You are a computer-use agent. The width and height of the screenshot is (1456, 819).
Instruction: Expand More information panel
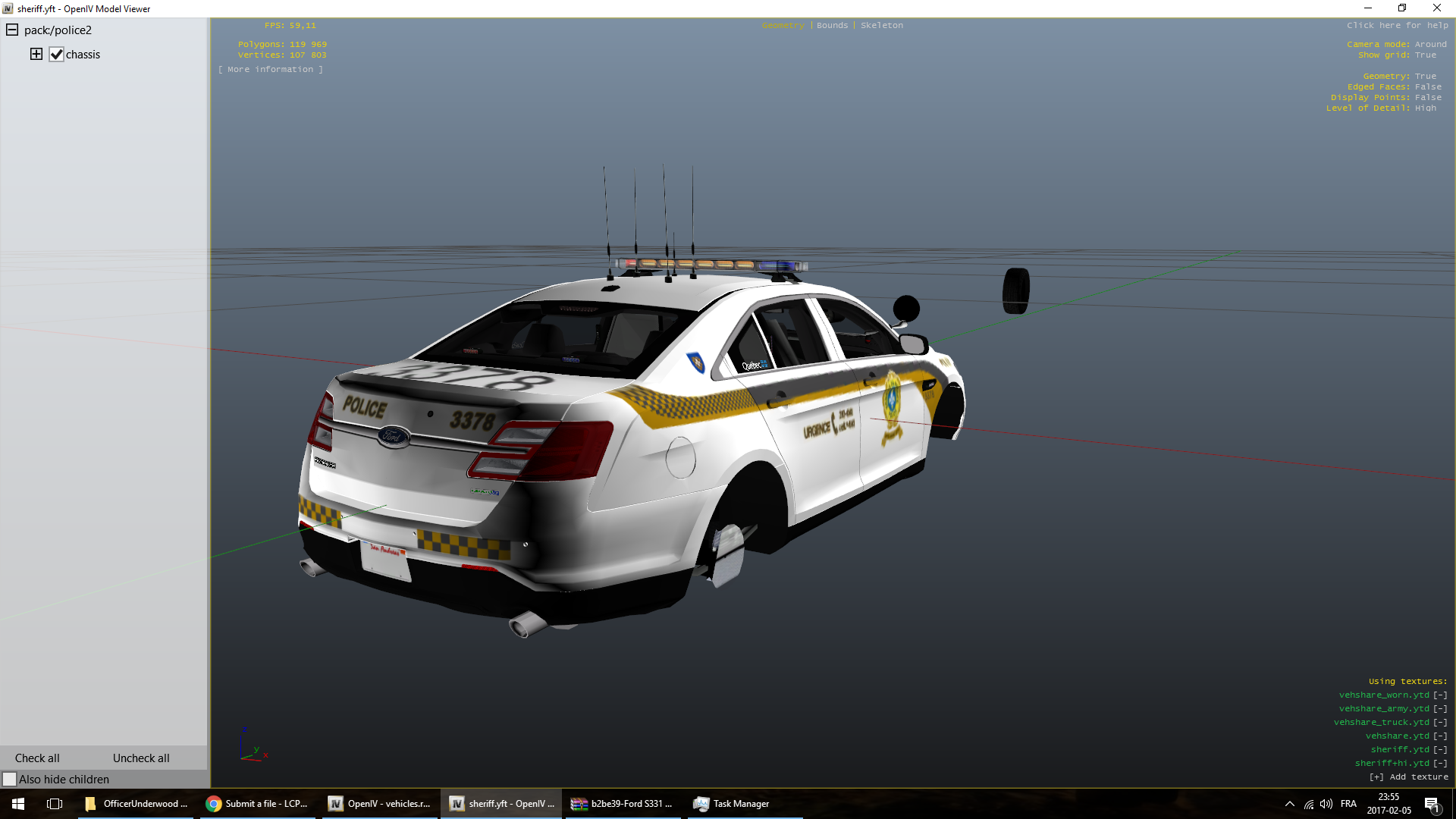tap(271, 69)
